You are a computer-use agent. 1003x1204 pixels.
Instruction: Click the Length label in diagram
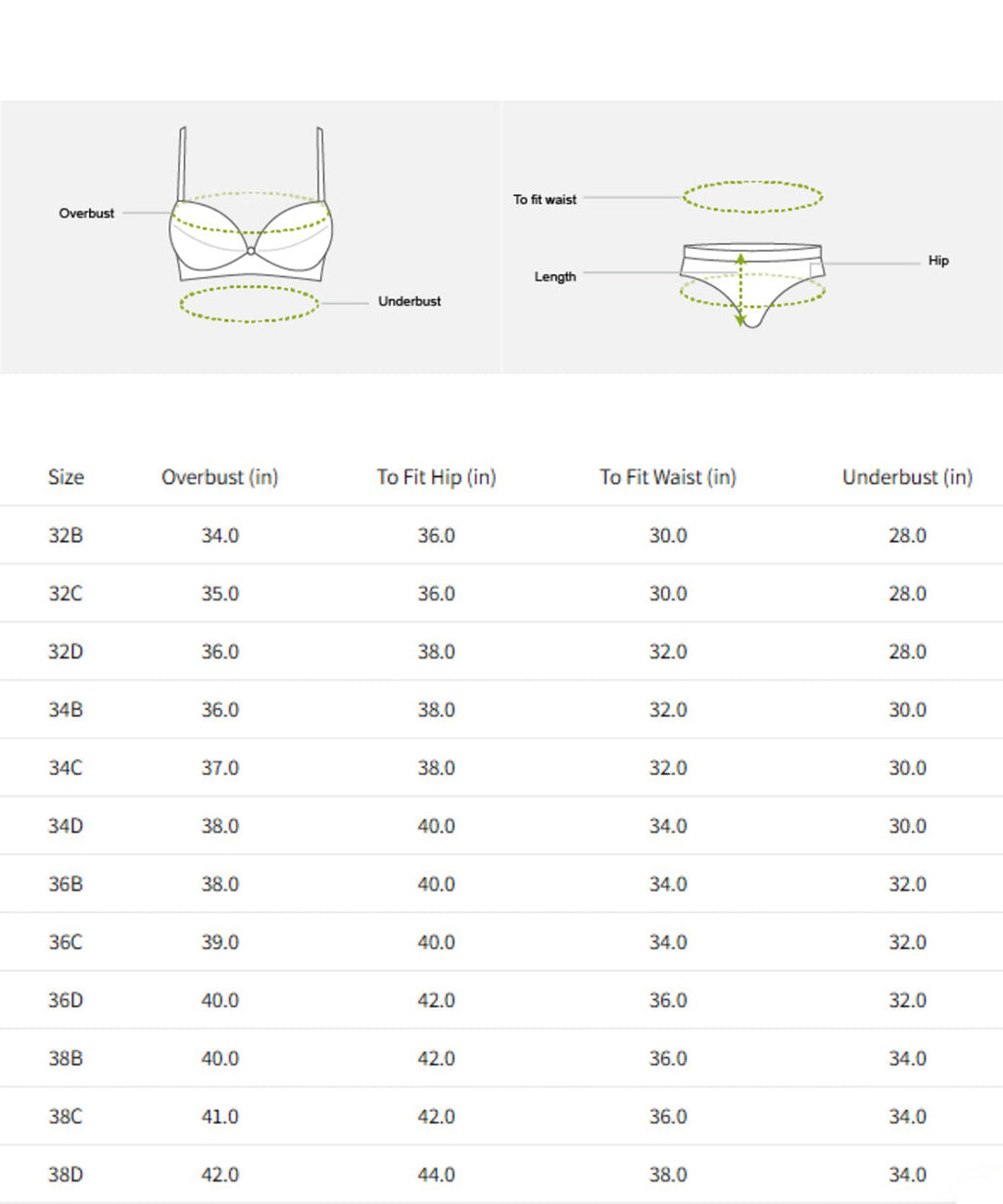coord(554,276)
